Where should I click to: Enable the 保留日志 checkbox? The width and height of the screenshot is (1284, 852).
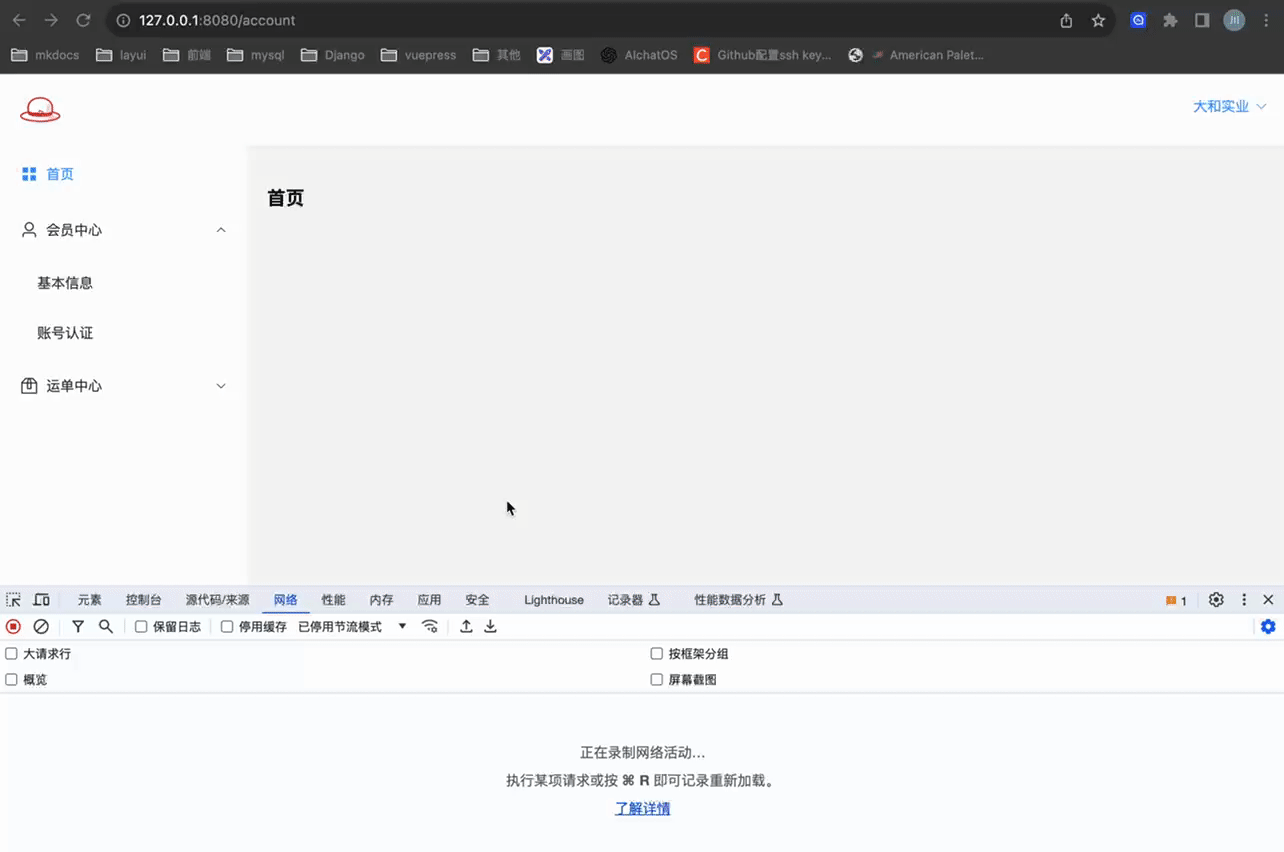(x=142, y=627)
